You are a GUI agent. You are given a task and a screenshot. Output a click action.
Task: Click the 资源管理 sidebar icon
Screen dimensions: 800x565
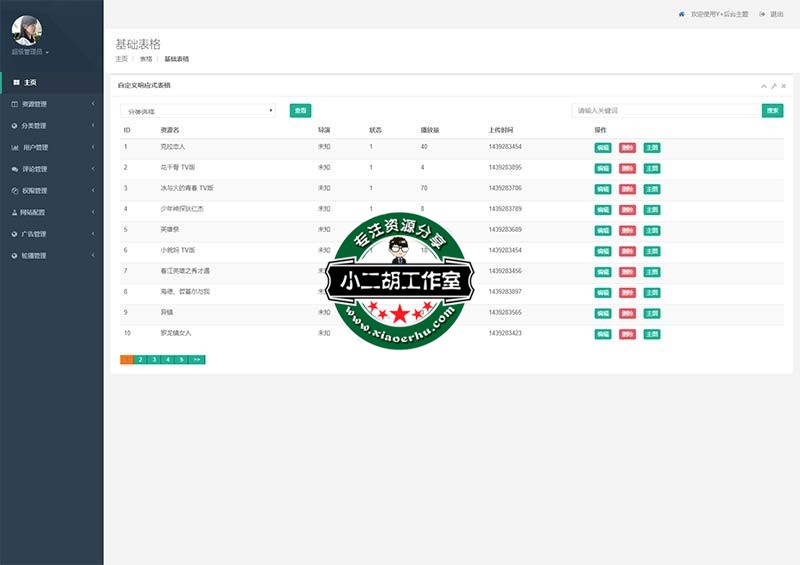[14, 104]
